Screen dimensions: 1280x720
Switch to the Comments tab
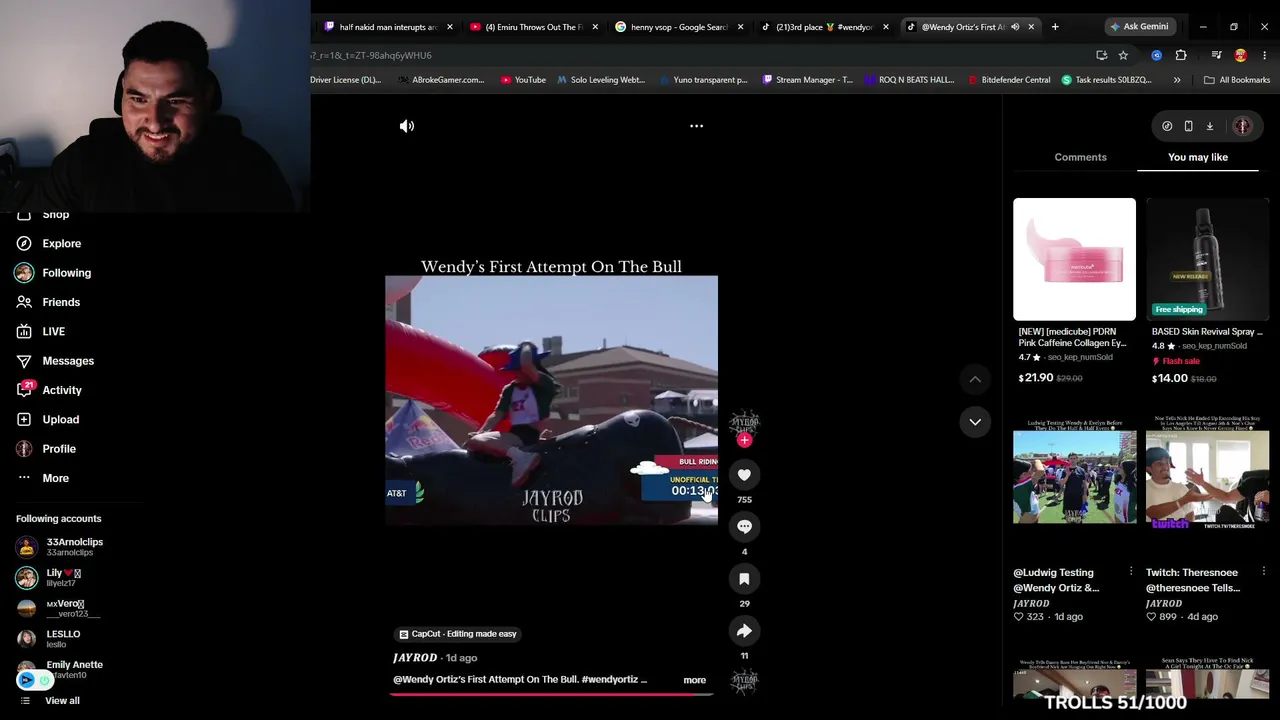click(x=1080, y=157)
